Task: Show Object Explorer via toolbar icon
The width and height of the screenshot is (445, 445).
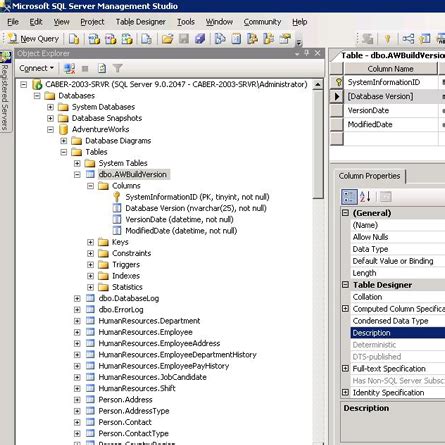Action: (x=253, y=39)
